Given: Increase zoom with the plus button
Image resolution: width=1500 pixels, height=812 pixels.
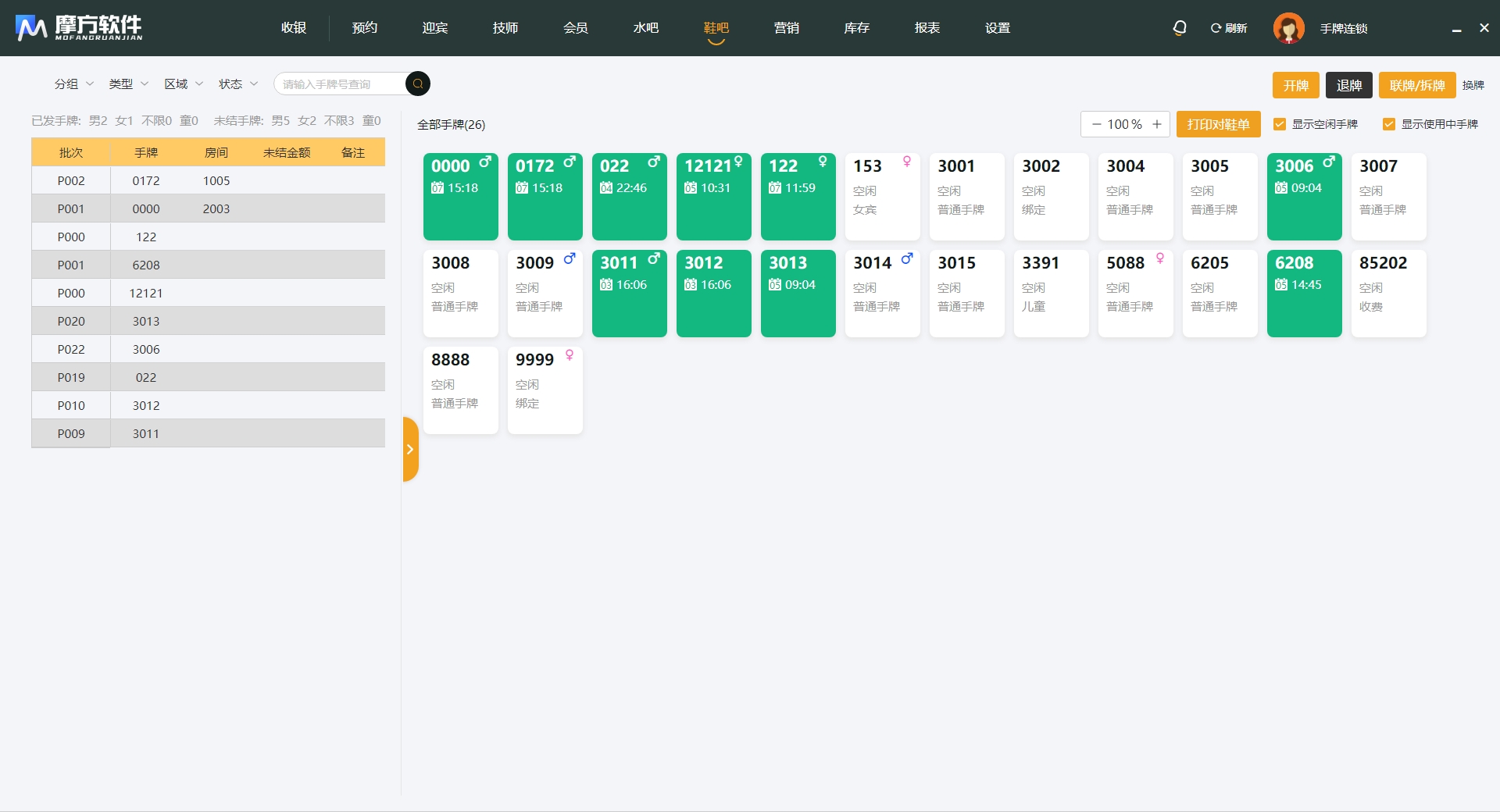Looking at the screenshot, I should [1157, 124].
